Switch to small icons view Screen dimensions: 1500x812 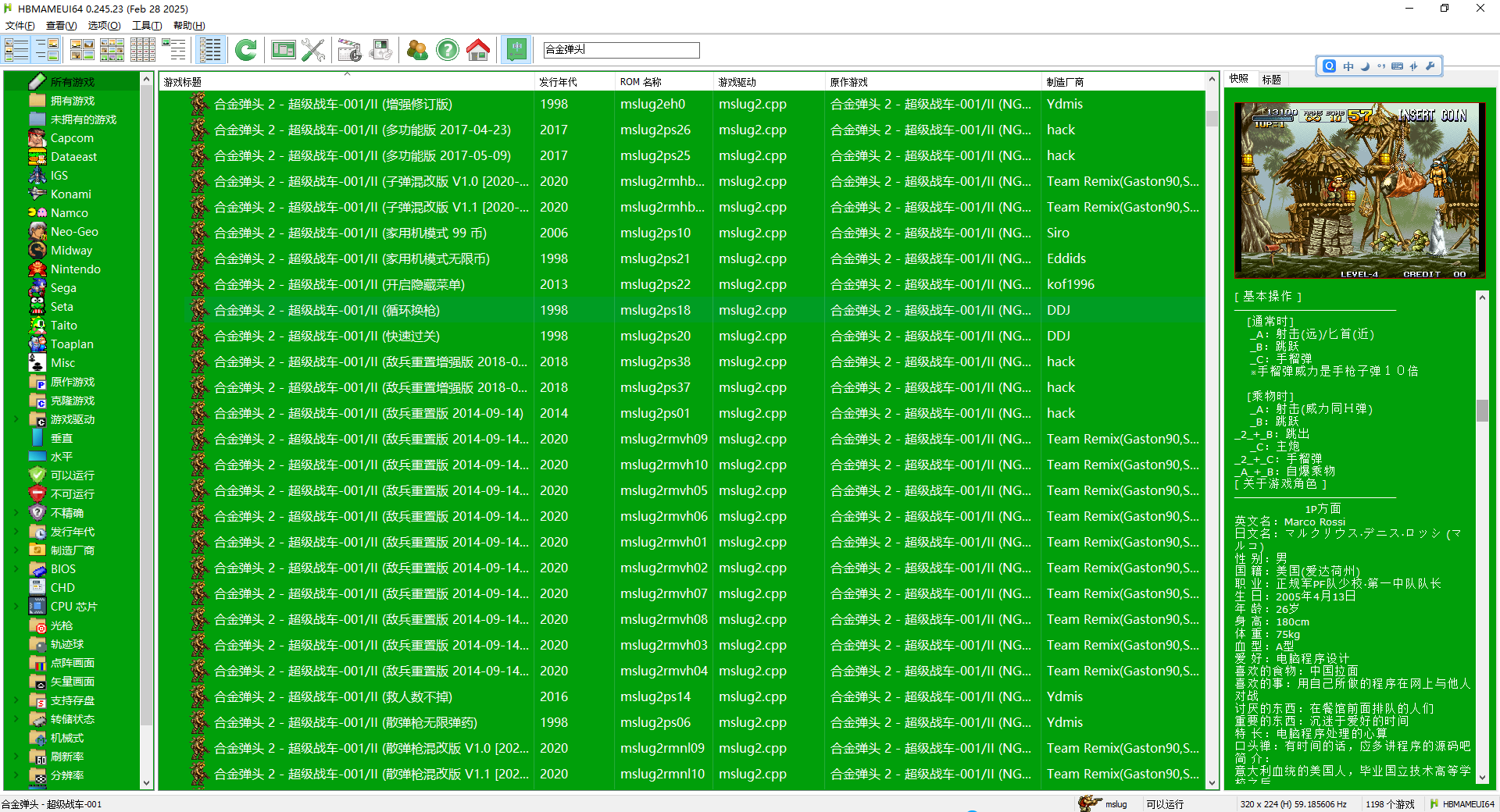(112, 49)
